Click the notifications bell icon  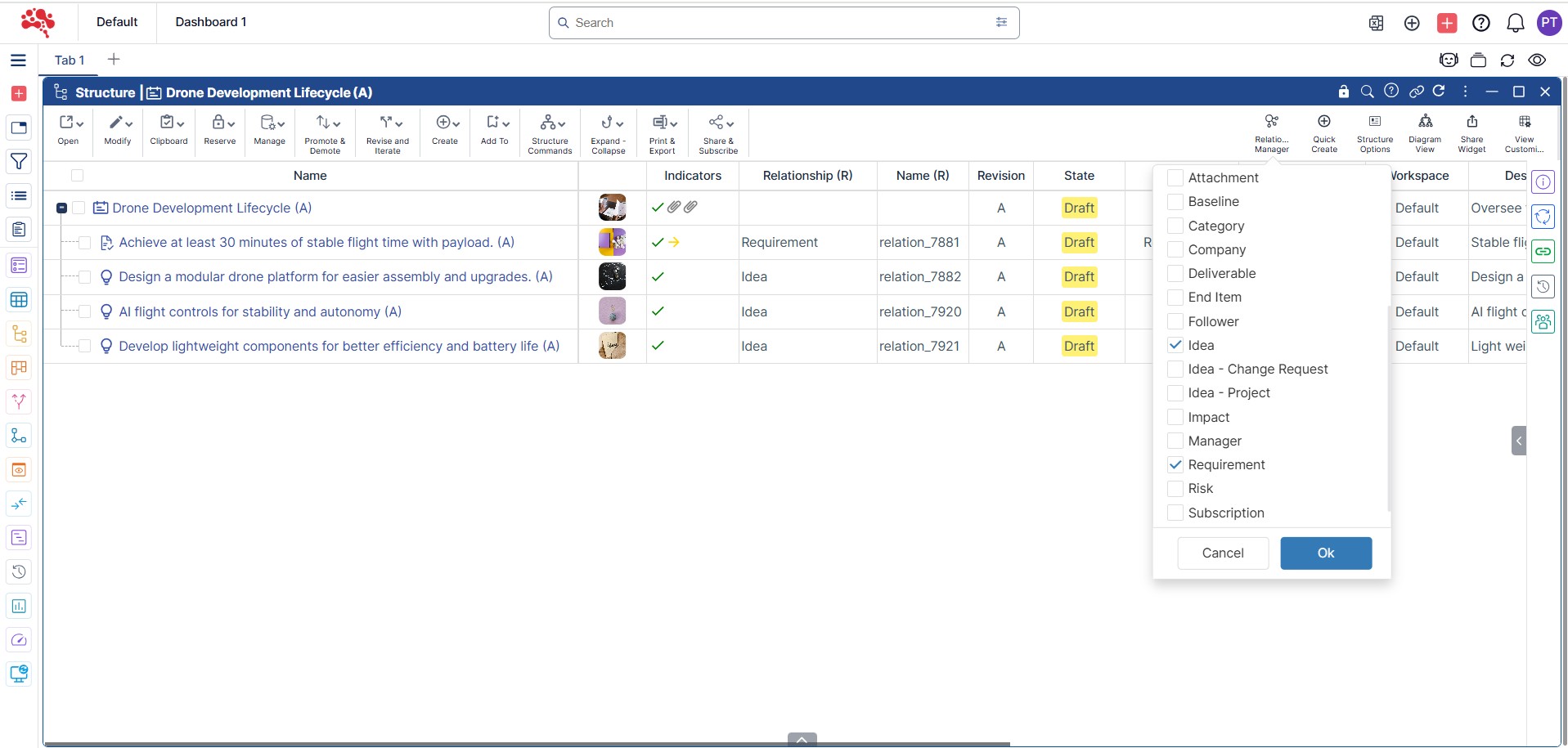(x=1515, y=23)
